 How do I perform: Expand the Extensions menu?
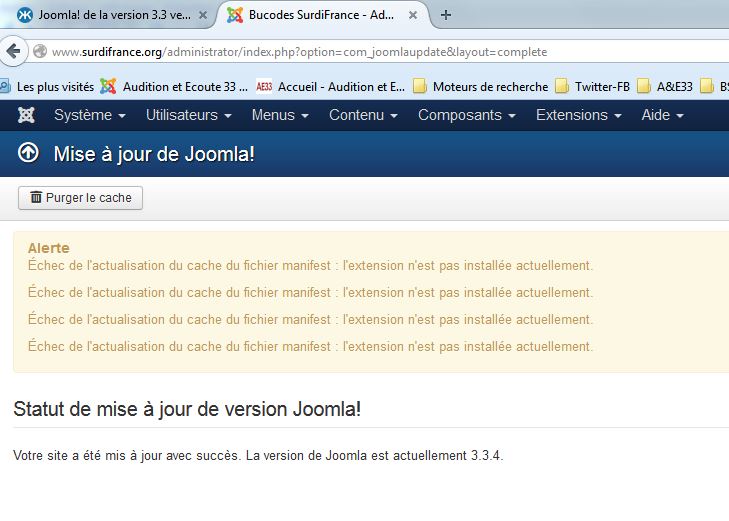click(x=578, y=115)
